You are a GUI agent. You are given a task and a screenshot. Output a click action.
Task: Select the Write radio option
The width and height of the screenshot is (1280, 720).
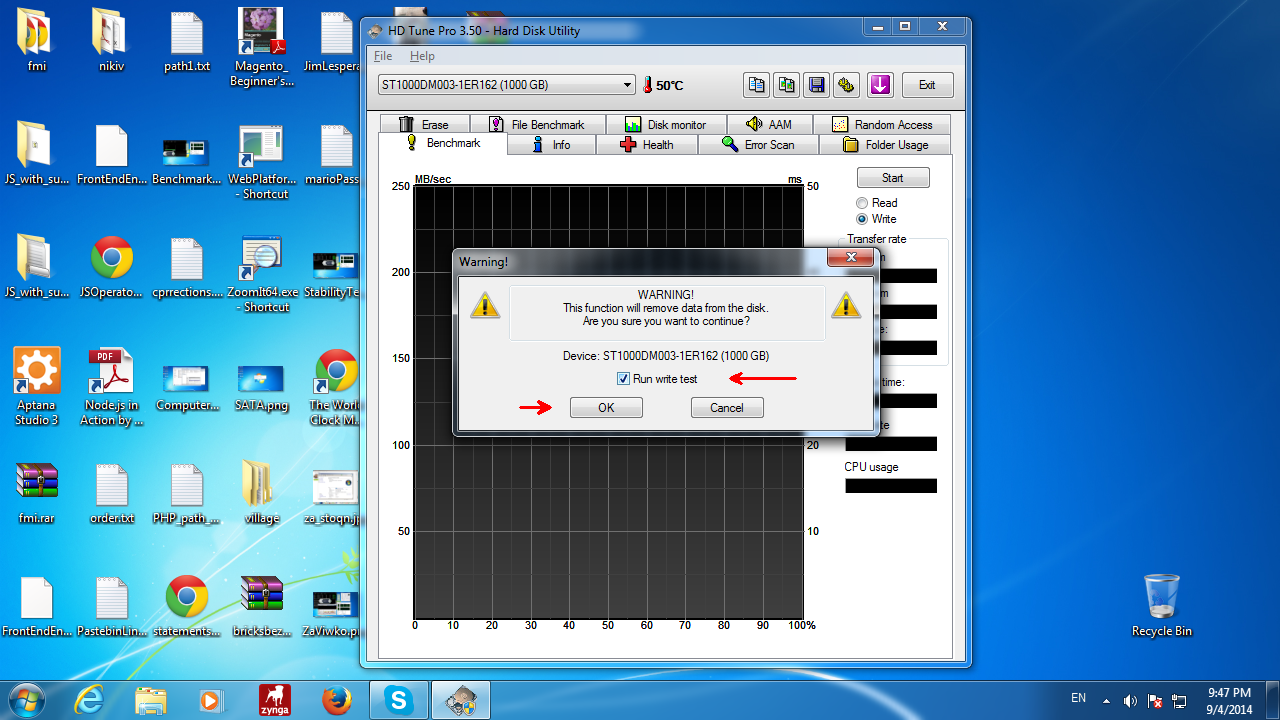click(x=862, y=219)
